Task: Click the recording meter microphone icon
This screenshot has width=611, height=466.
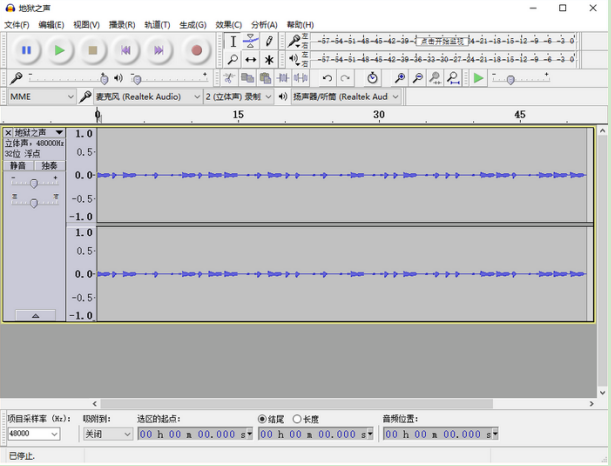Action: coord(293,41)
